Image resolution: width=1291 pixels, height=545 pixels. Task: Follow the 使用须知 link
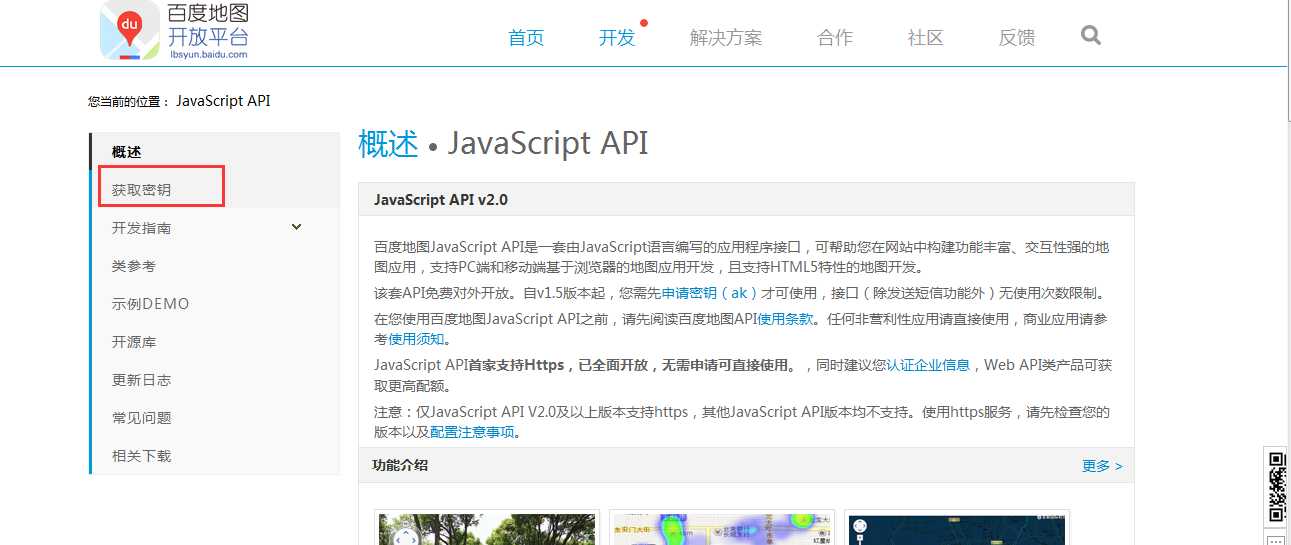point(415,339)
